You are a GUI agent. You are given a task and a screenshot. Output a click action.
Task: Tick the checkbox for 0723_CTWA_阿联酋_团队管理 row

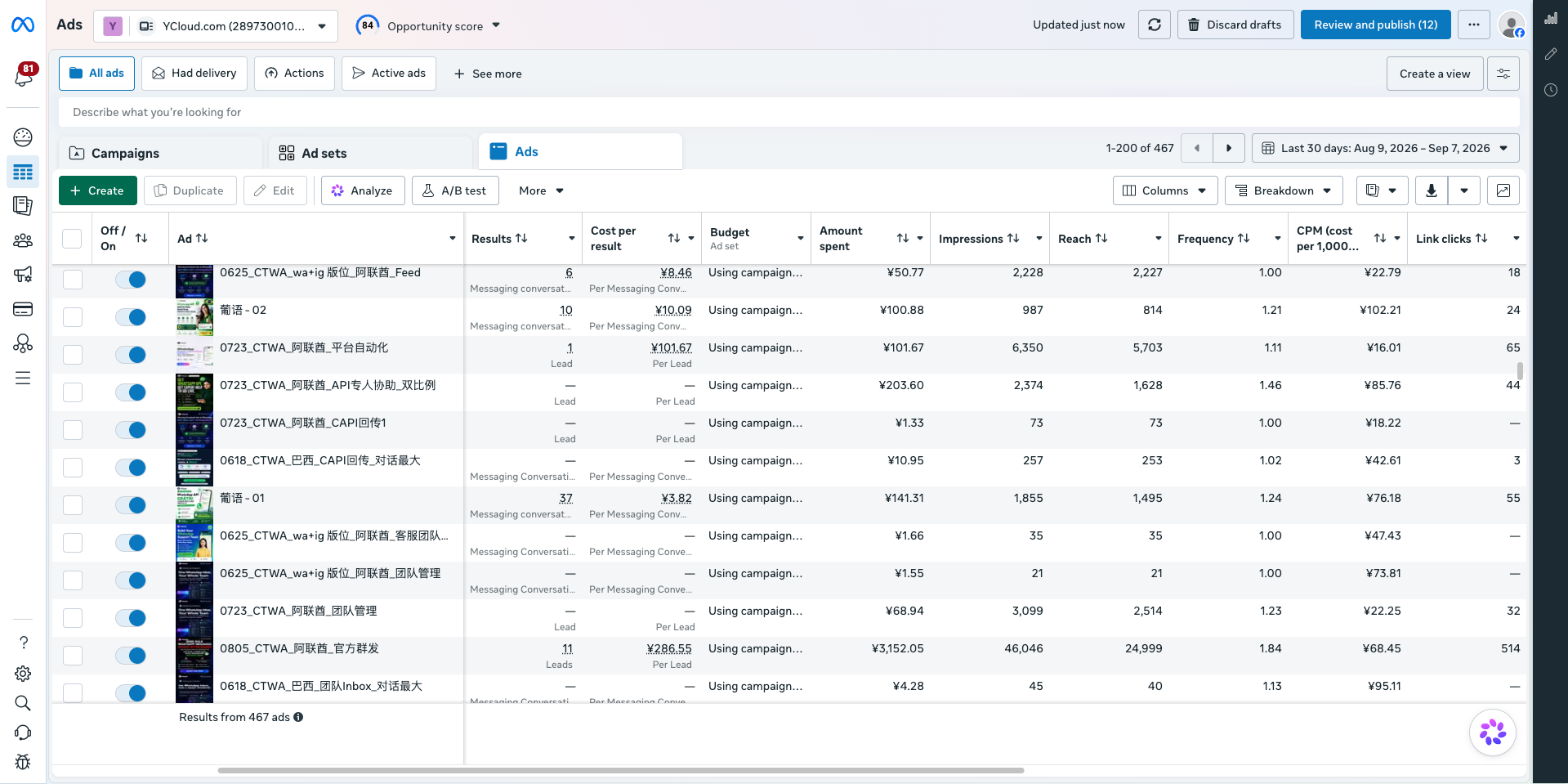[x=73, y=618]
